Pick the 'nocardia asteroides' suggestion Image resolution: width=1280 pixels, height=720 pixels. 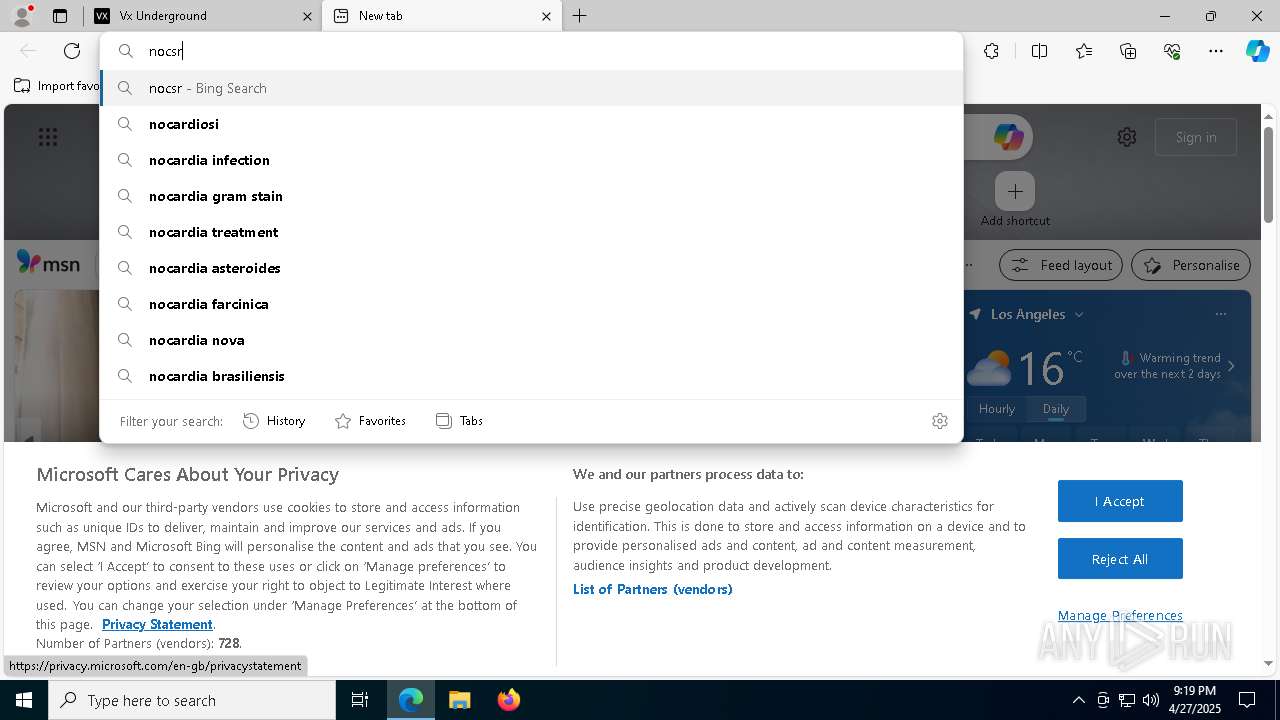531,268
